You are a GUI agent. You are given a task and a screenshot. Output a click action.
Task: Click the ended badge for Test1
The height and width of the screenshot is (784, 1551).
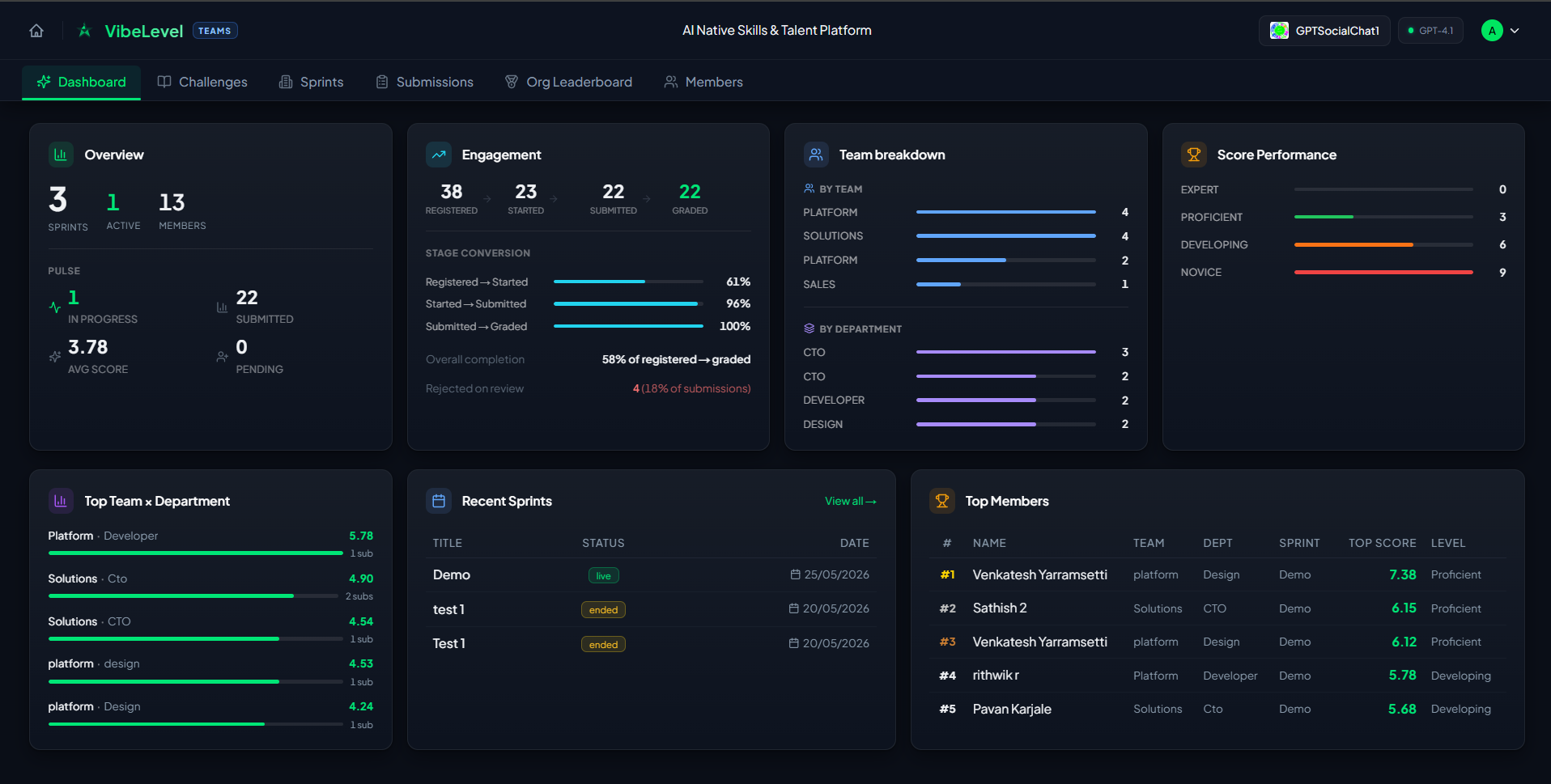pos(603,644)
